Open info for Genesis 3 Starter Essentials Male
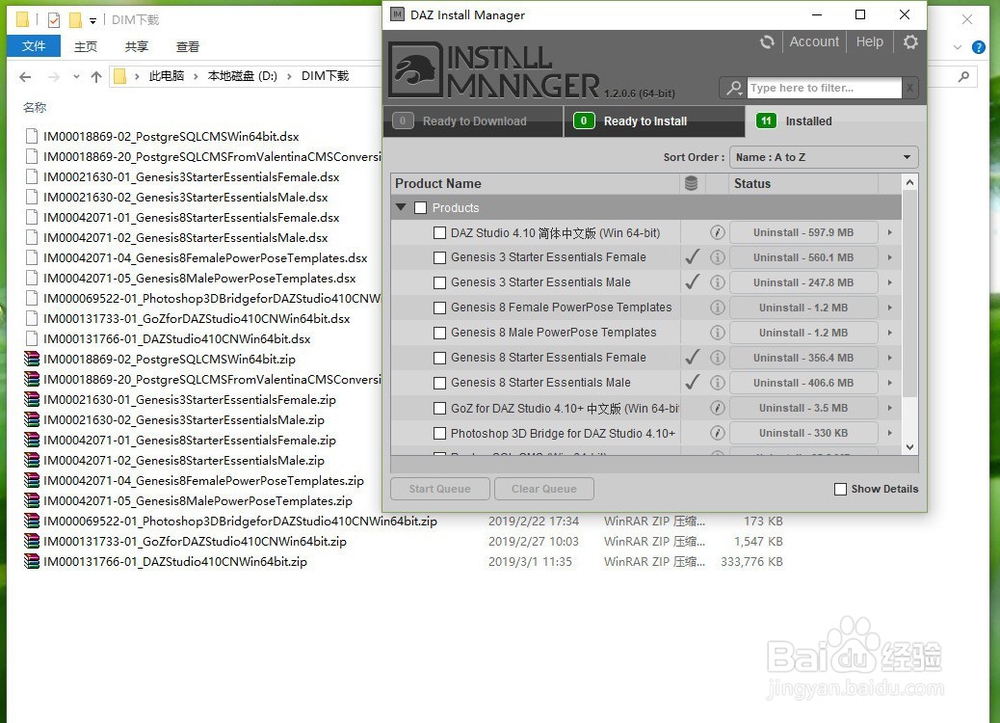1000x723 pixels. point(717,282)
